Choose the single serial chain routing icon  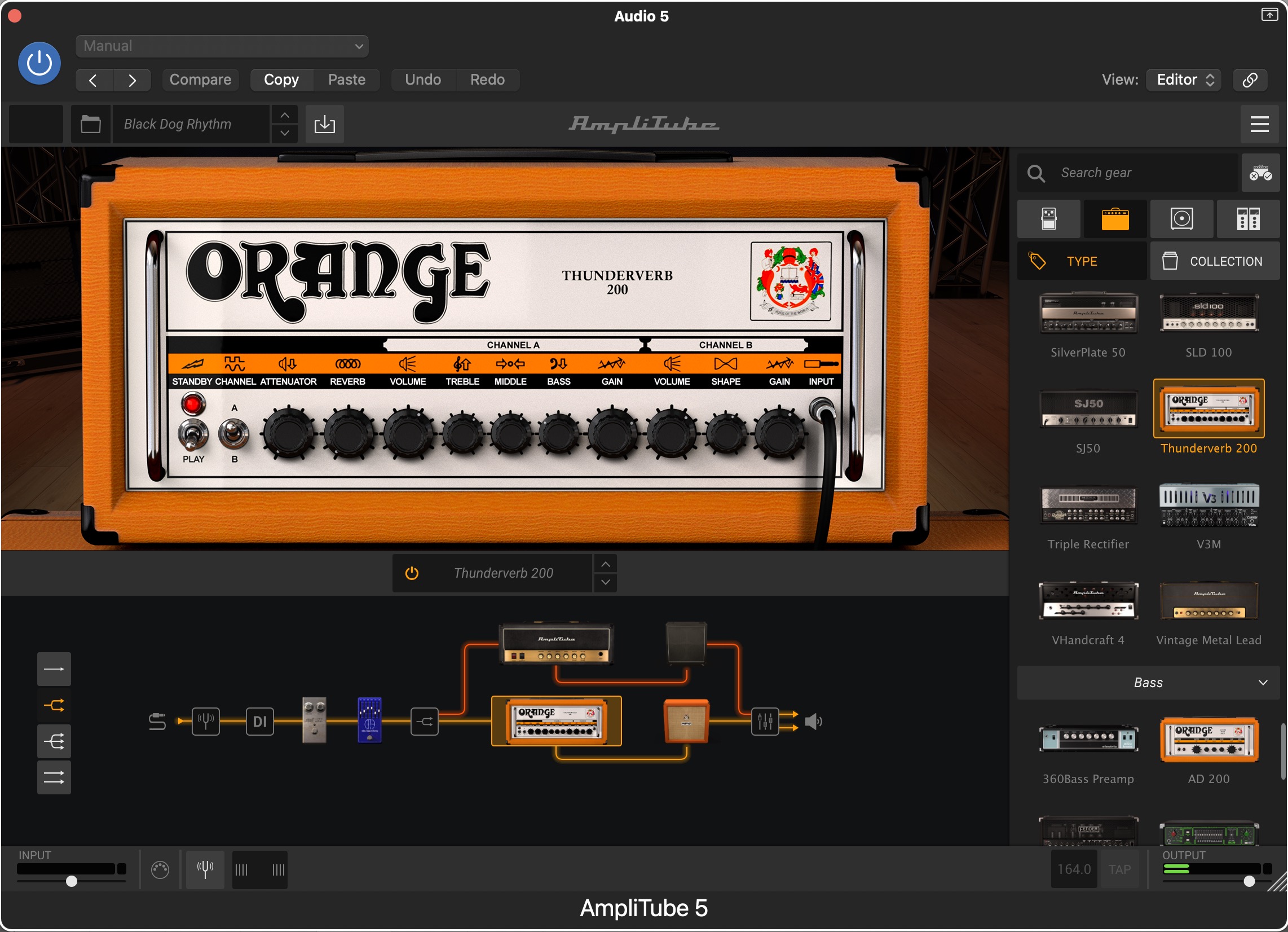tap(54, 670)
